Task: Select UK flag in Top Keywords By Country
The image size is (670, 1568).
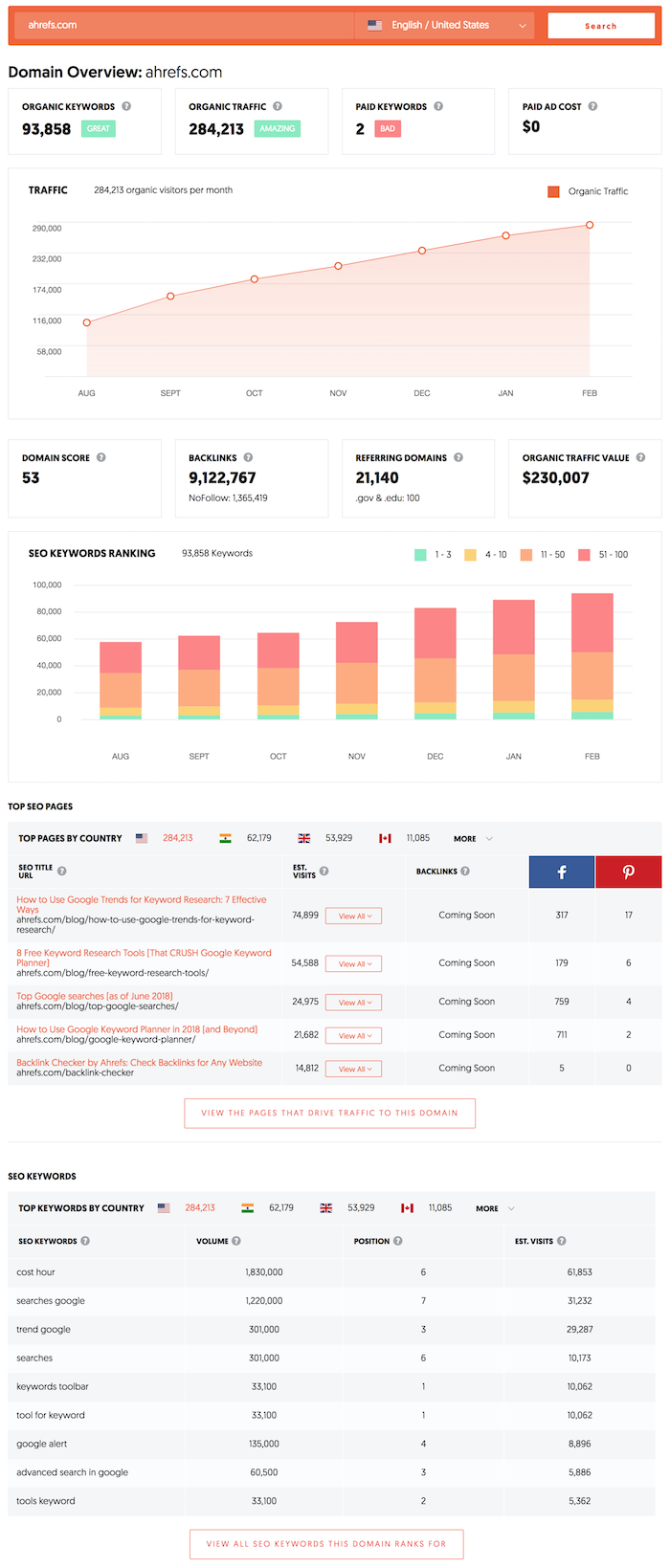Action: pos(326,1208)
